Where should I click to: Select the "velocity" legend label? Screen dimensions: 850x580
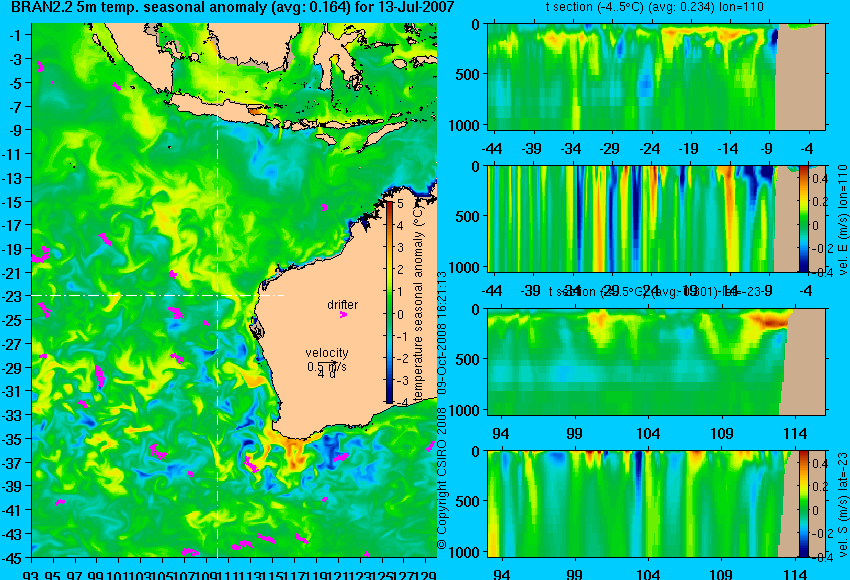[x=327, y=353]
